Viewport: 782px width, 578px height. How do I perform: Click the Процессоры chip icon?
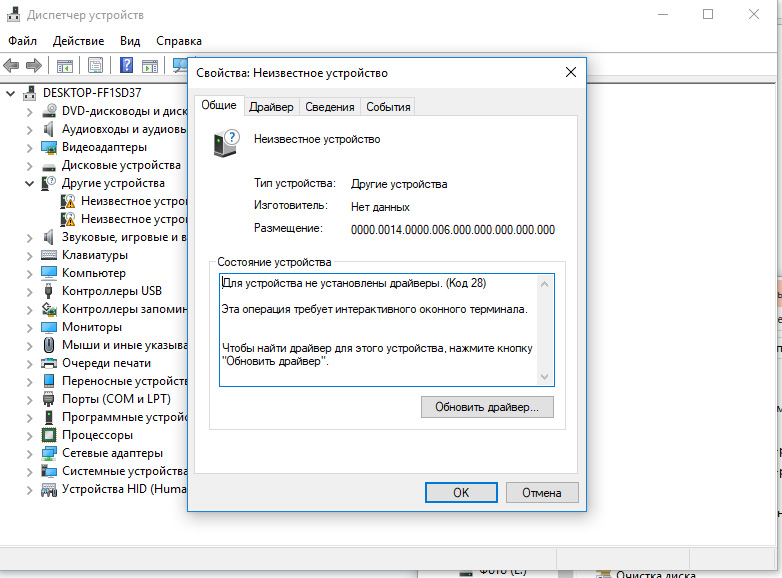(49, 435)
